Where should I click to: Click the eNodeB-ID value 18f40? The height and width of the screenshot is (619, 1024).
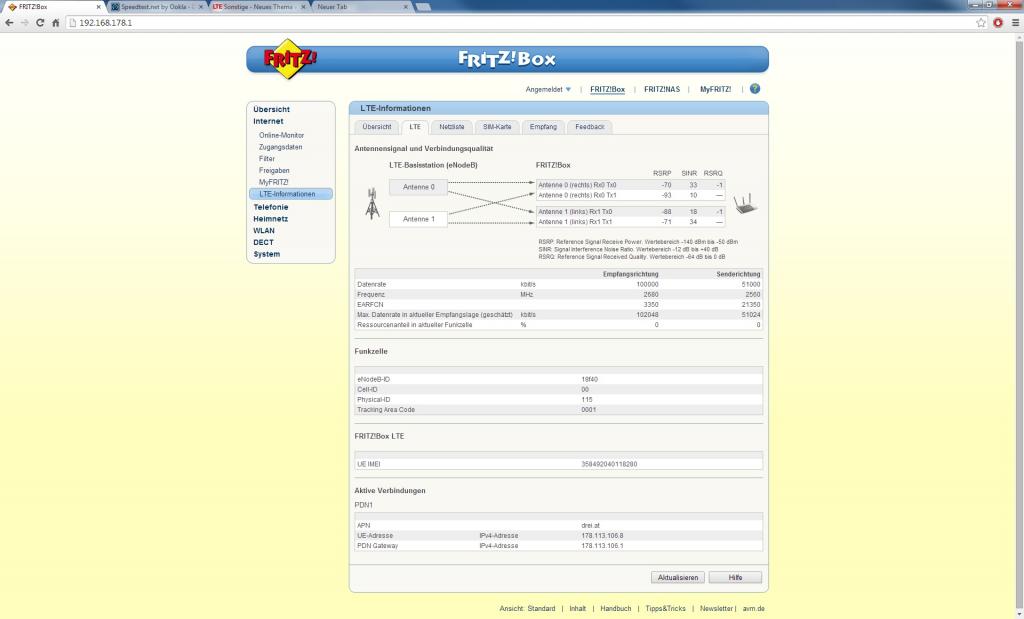point(590,379)
